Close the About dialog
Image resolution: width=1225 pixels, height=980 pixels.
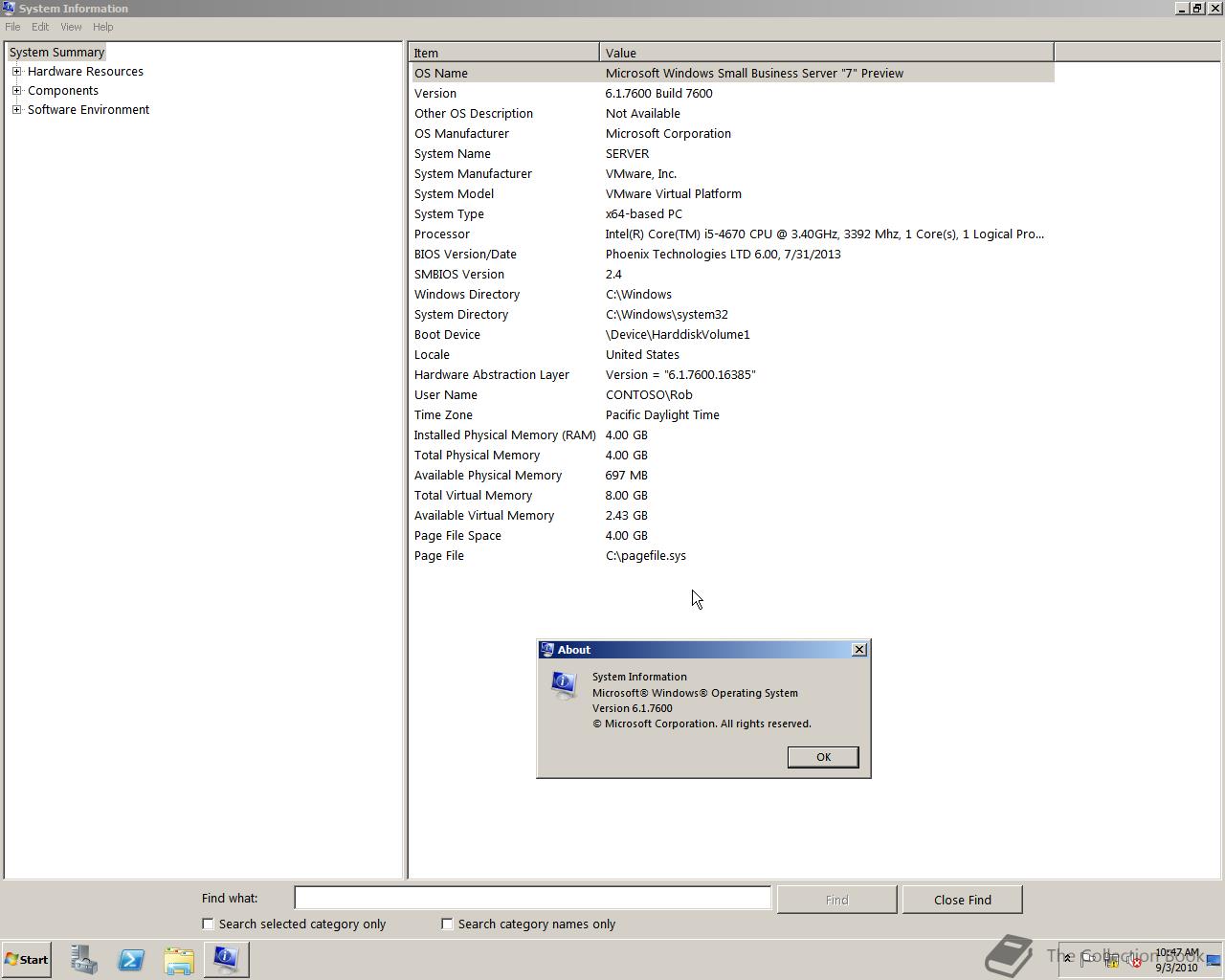[x=859, y=649]
